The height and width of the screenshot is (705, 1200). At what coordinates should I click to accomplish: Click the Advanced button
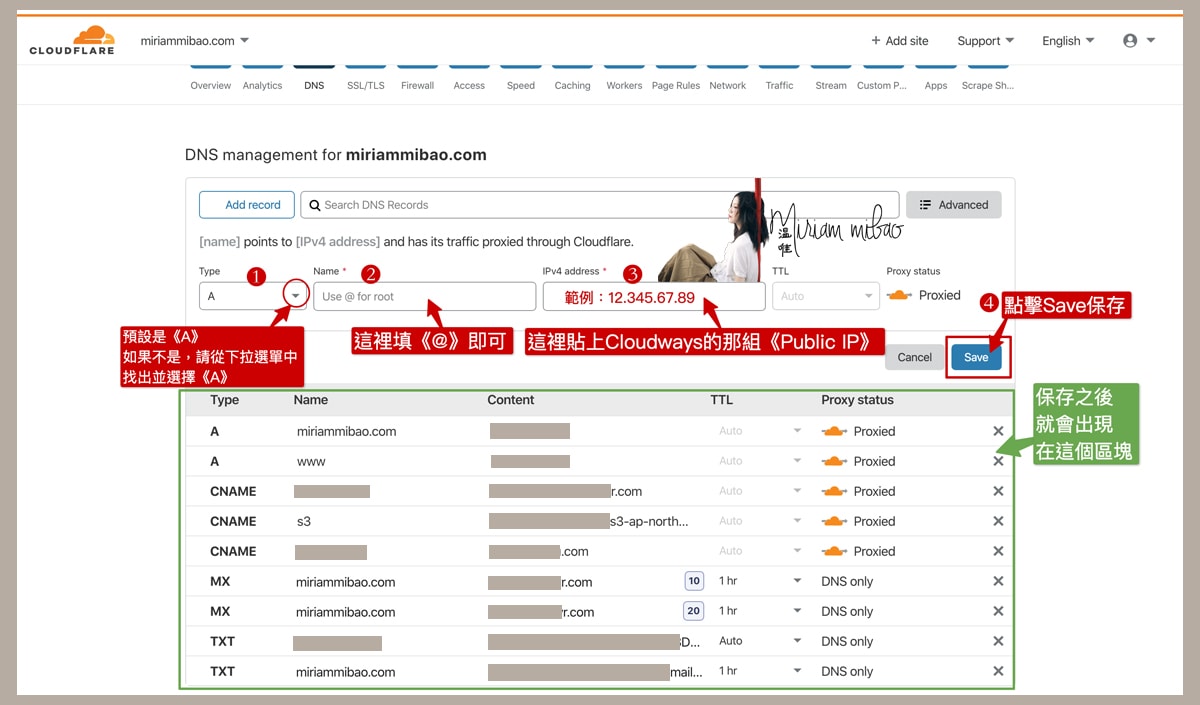[953, 205]
